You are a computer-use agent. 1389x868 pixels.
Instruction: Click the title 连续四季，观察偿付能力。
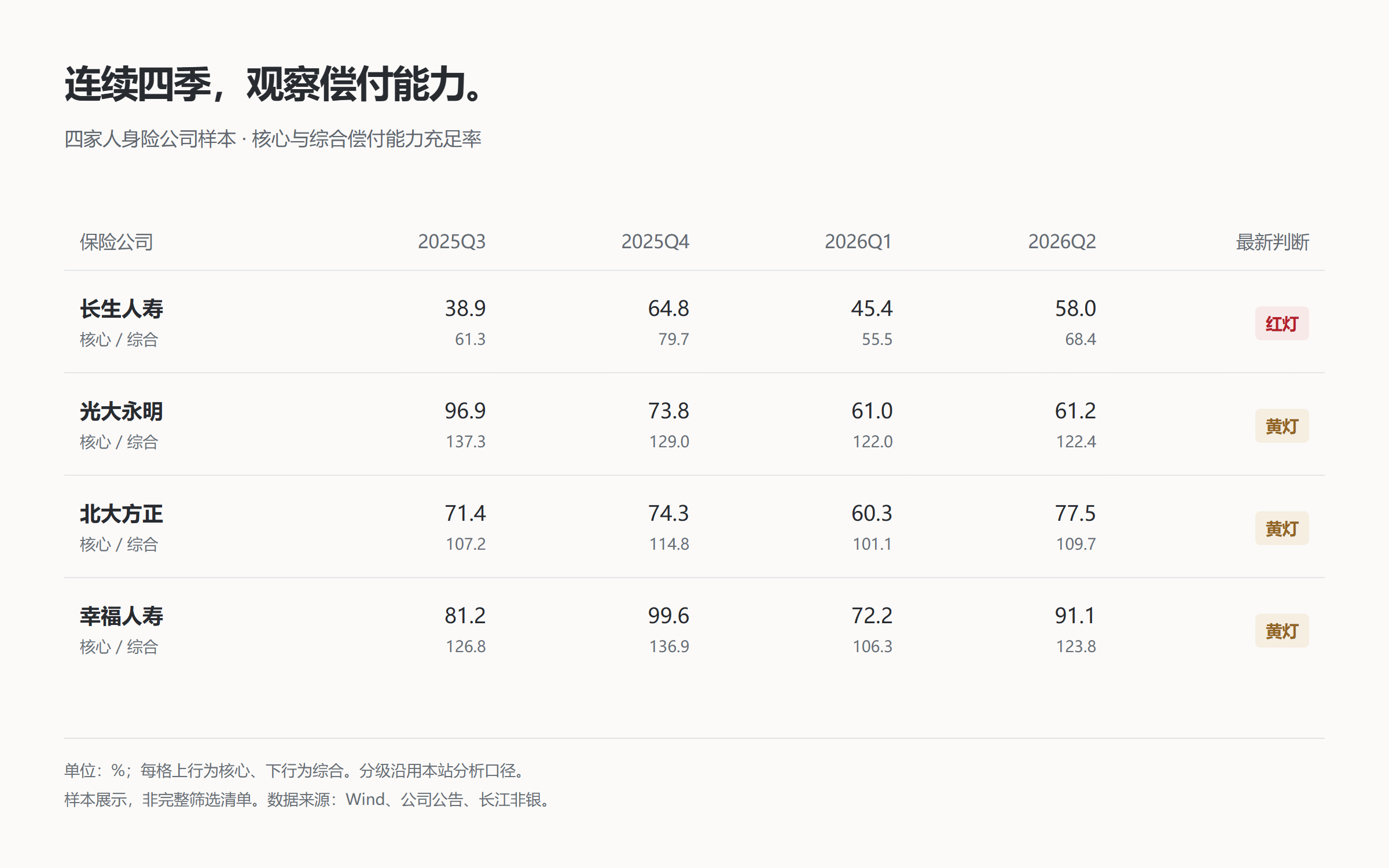273,84
